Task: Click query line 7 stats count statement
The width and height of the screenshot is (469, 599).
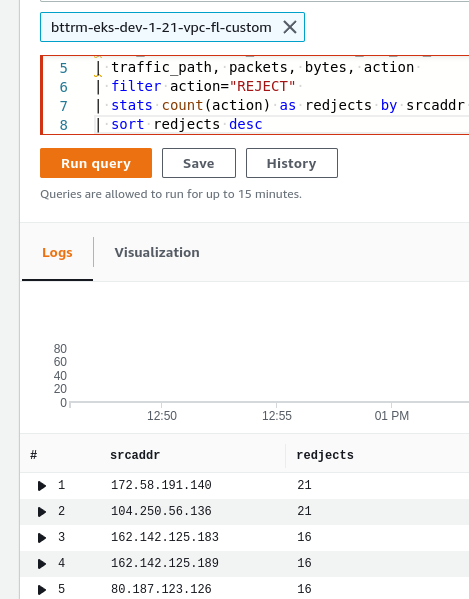Action: click(x=288, y=105)
